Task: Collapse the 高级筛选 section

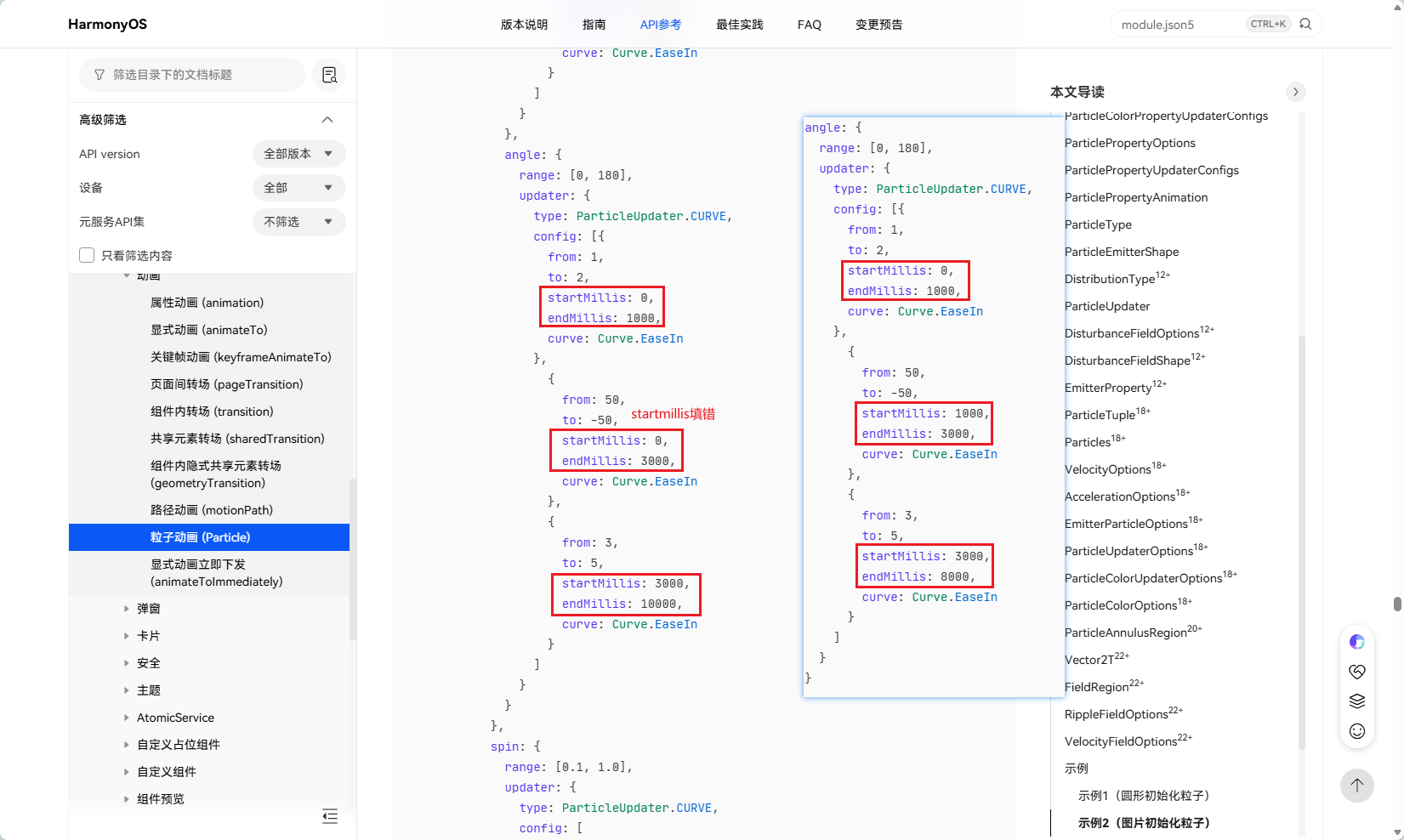Action: [x=327, y=120]
